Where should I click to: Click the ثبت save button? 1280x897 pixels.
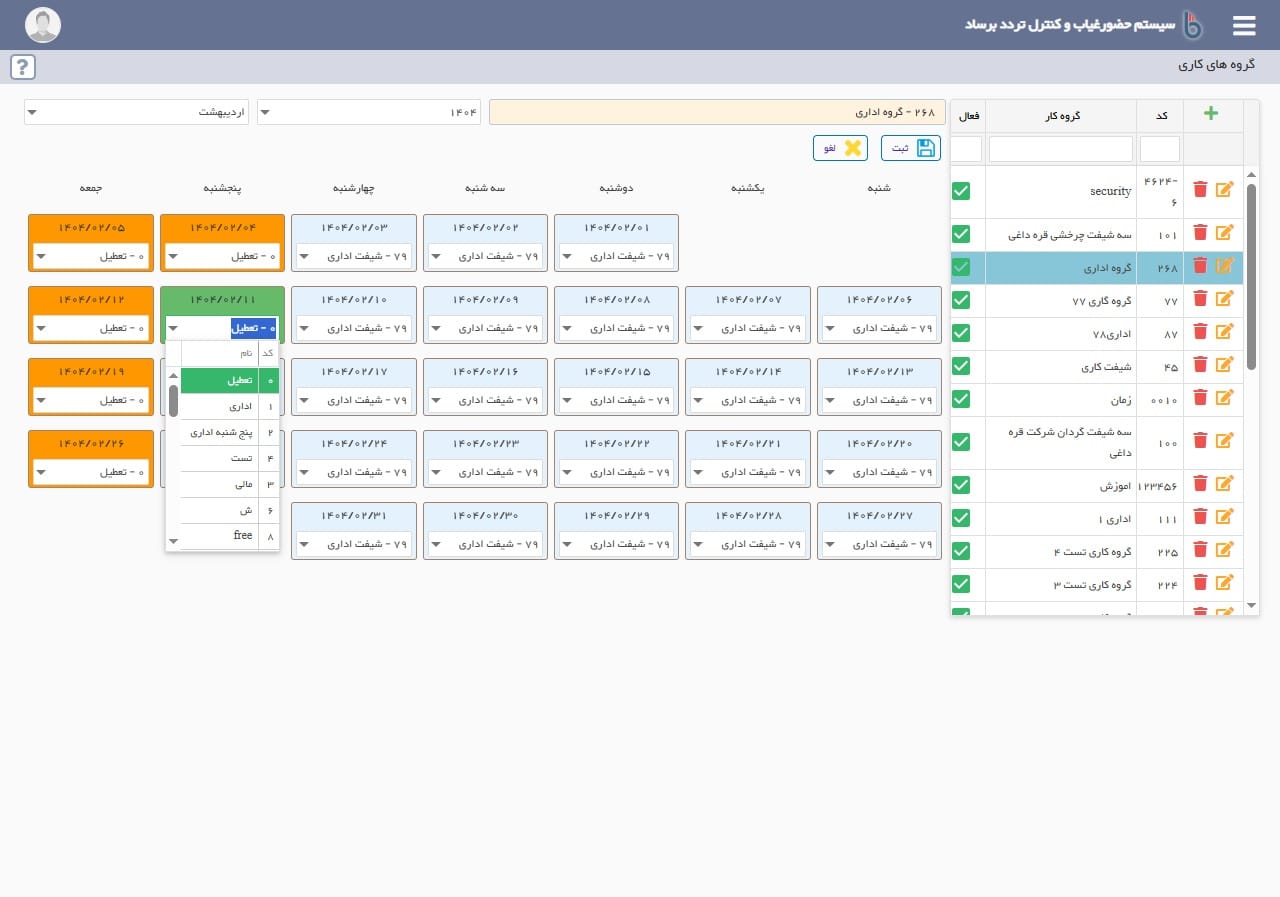pos(910,148)
